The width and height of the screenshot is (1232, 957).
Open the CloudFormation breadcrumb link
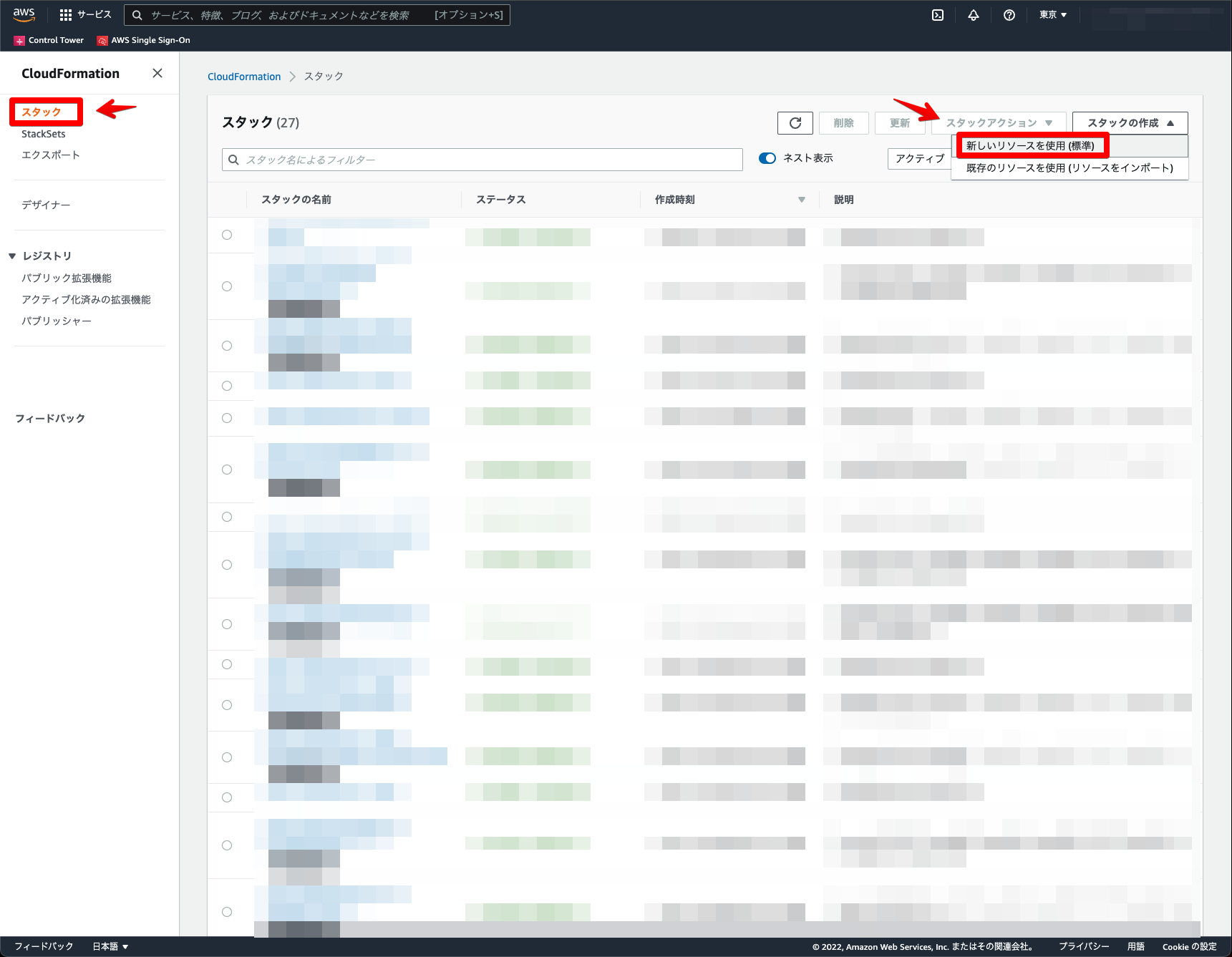pos(244,77)
